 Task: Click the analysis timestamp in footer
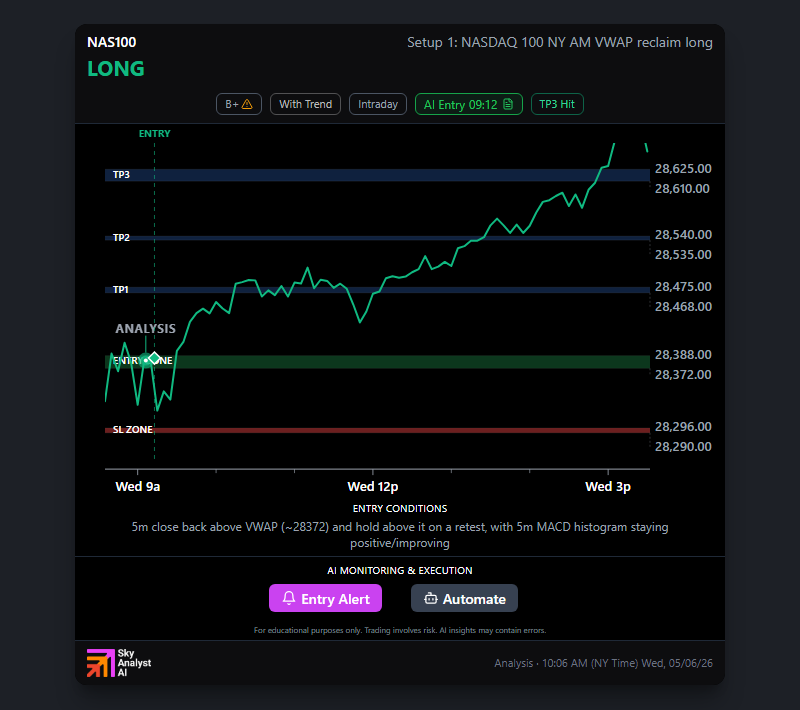604,663
